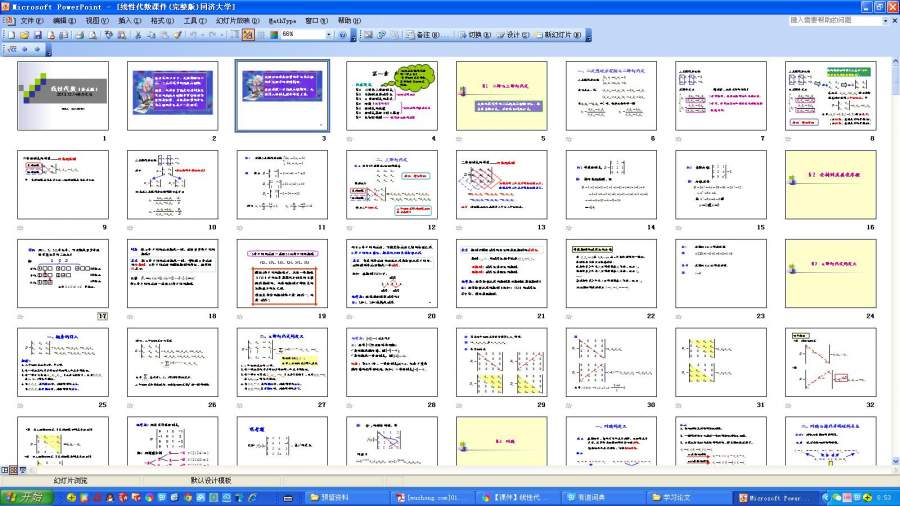Viewport: 900px width, 506px height.
Task: Open the 幻灯片放映 (Slide Show) menu
Action: pyautogui.click(x=237, y=20)
